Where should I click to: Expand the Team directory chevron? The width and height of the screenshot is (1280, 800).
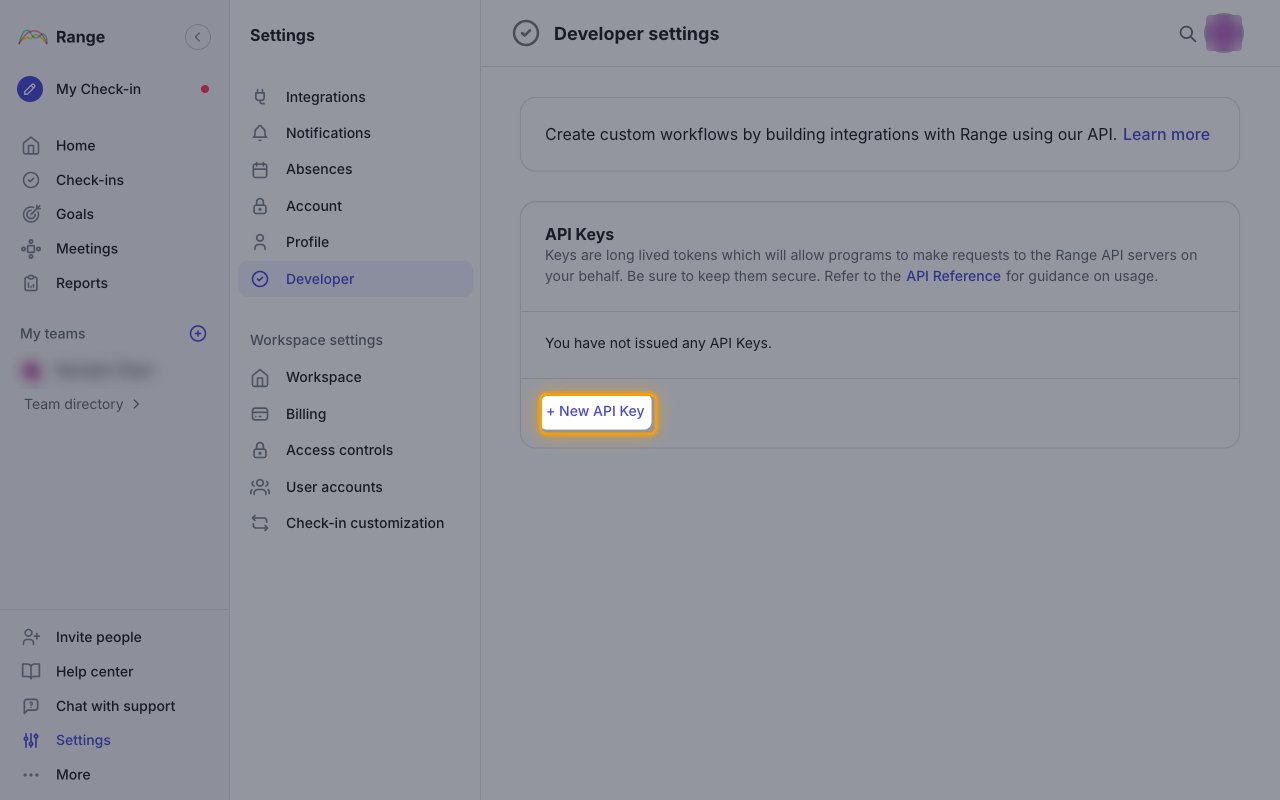(136, 404)
